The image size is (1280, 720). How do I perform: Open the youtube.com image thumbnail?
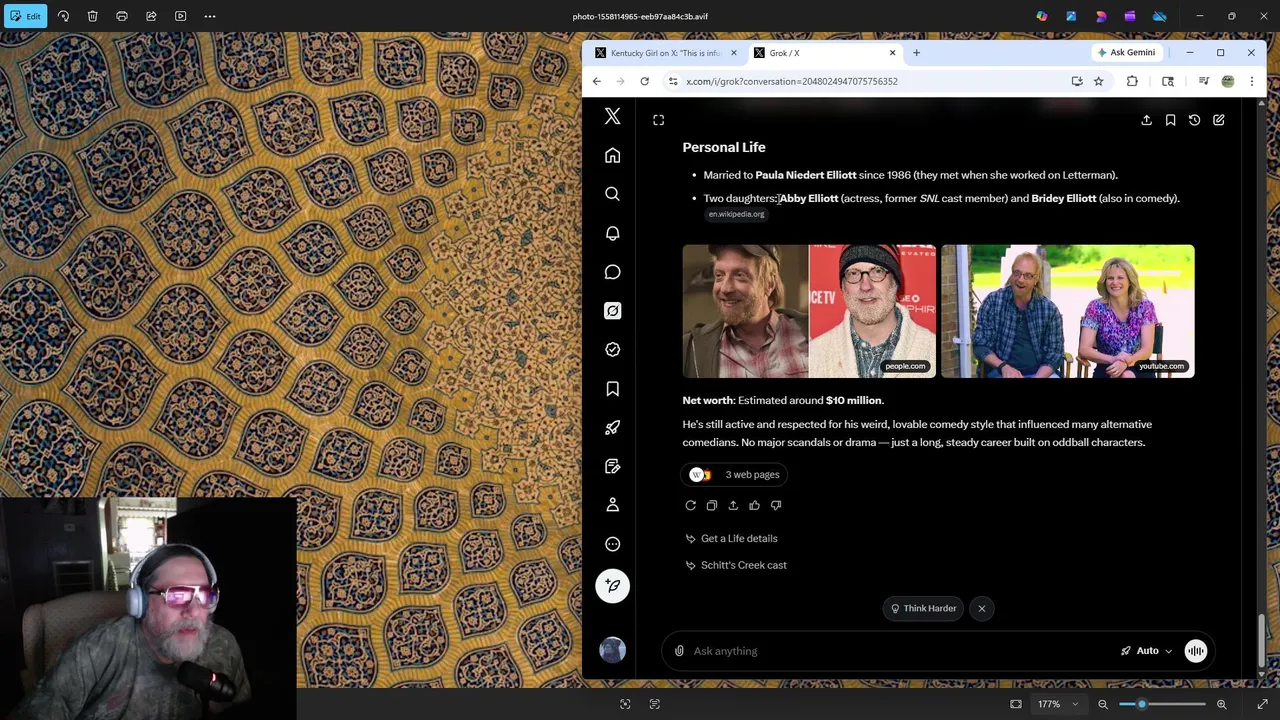1067,311
